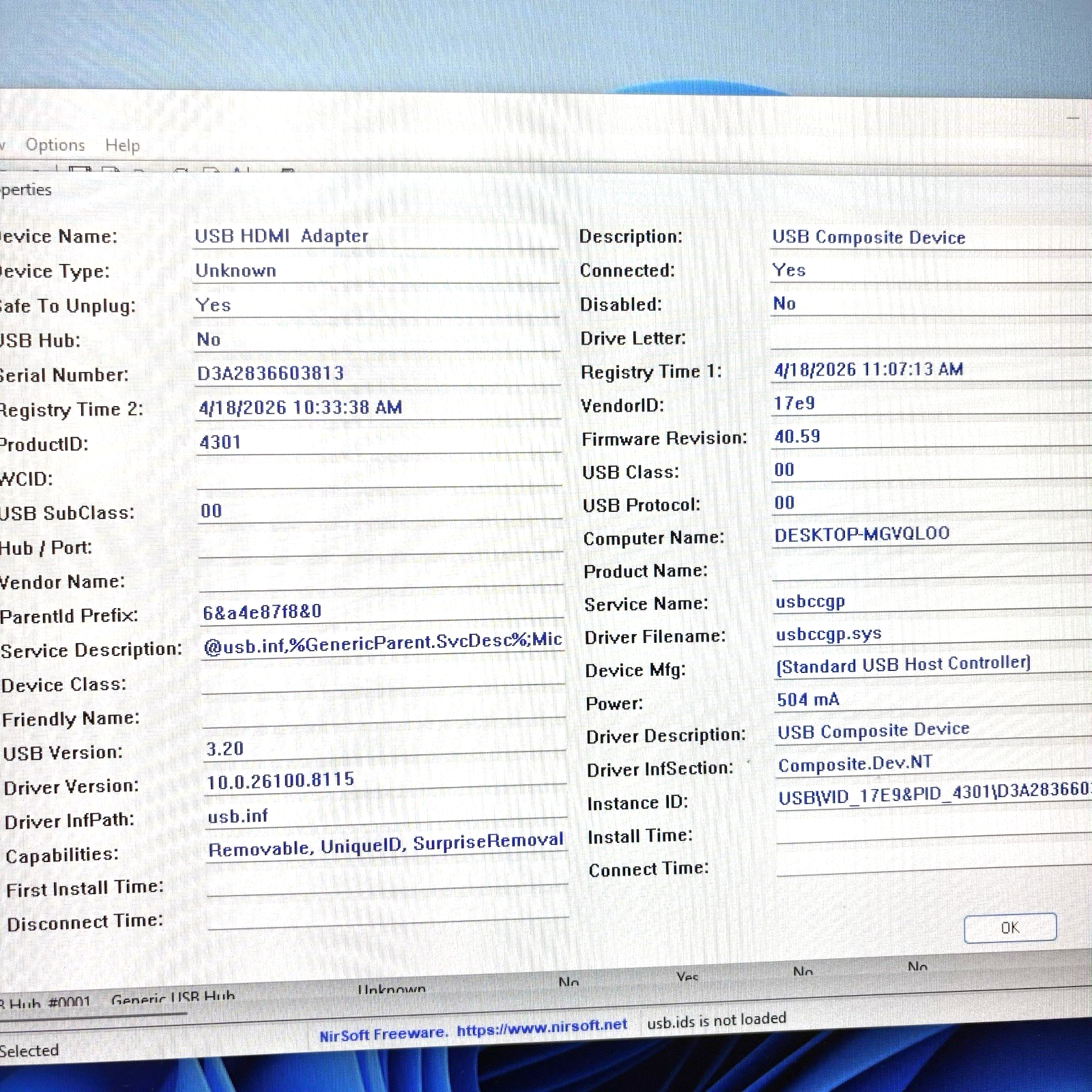Click the empty Drive Letter field

tap(932, 337)
